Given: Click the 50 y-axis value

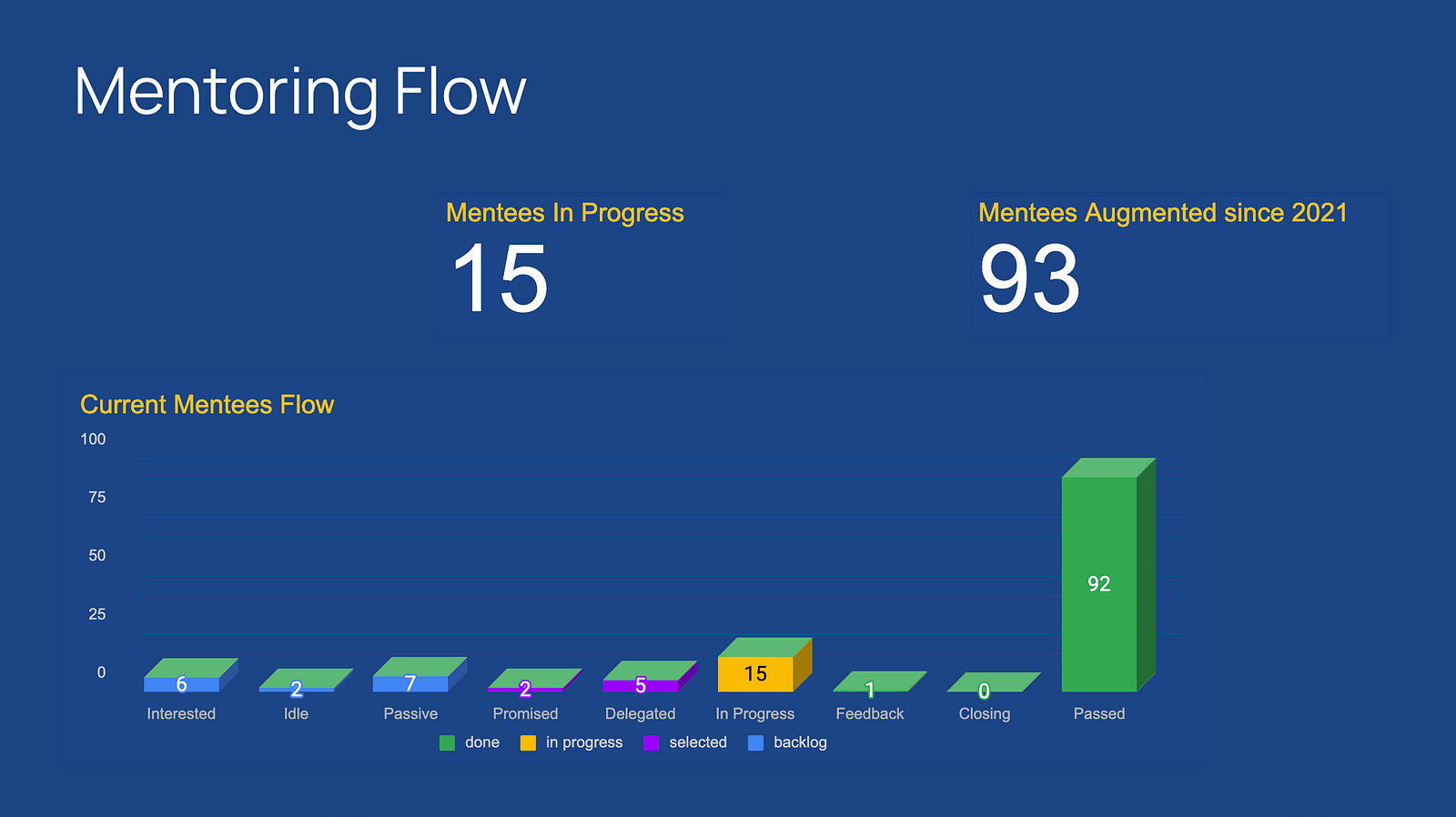Looking at the screenshot, I should 97,556.
